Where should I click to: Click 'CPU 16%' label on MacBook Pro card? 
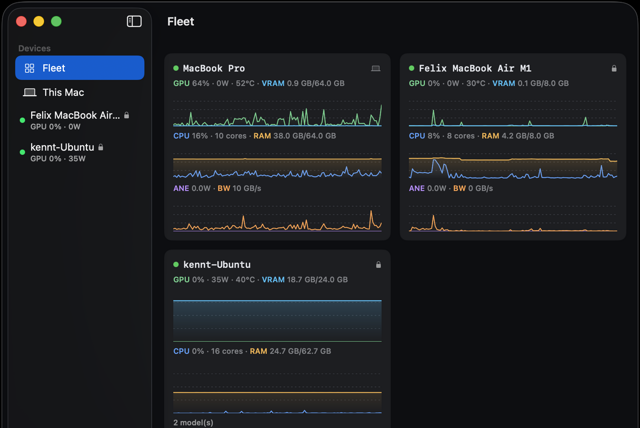(191, 136)
